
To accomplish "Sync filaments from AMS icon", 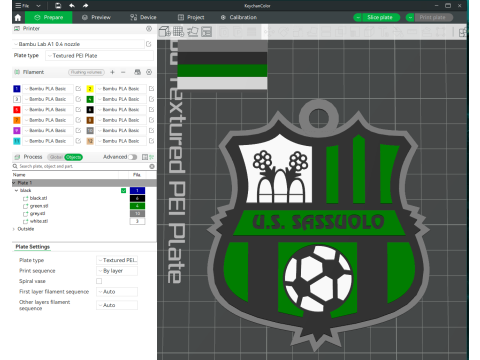I will coord(137,72).
